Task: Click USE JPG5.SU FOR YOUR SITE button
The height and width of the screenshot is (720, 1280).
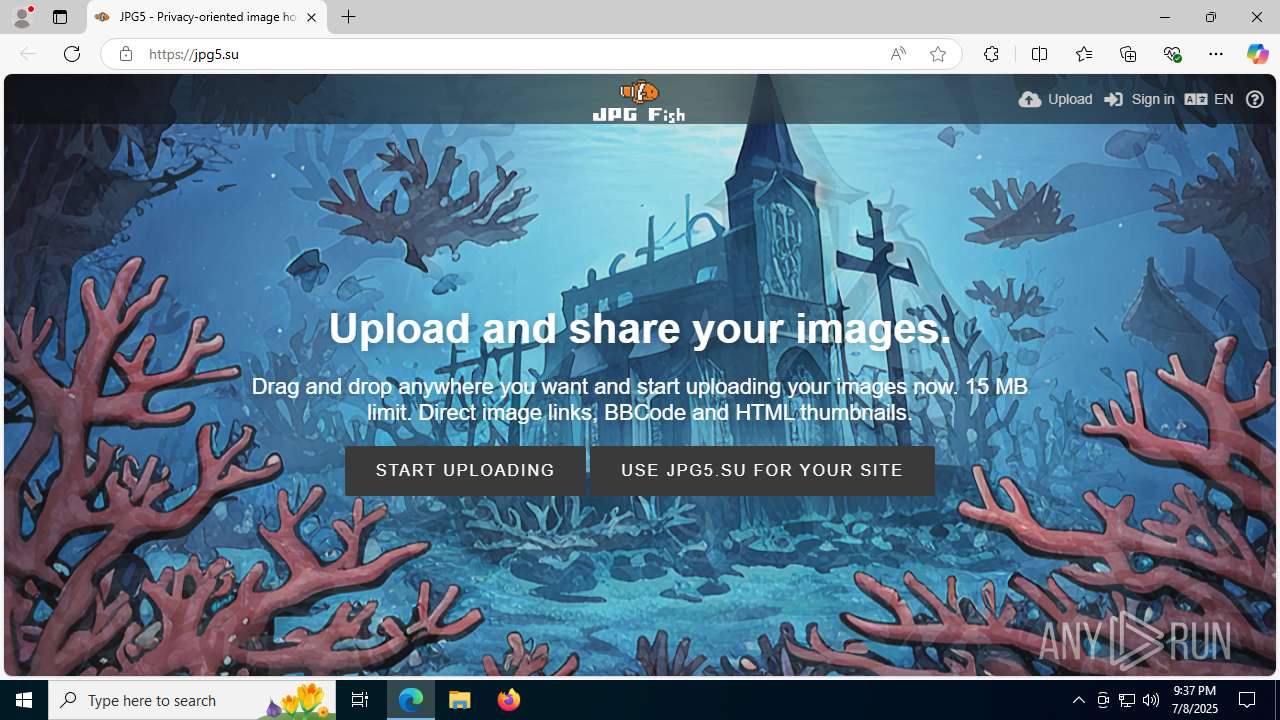Action: (762, 470)
